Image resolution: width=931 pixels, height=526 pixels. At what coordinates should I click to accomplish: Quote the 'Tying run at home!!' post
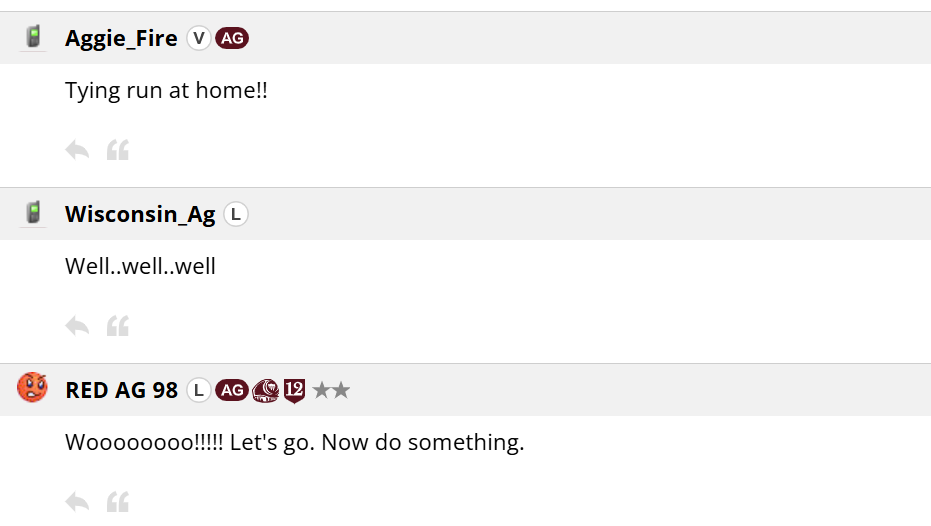pyautogui.click(x=118, y=150)
